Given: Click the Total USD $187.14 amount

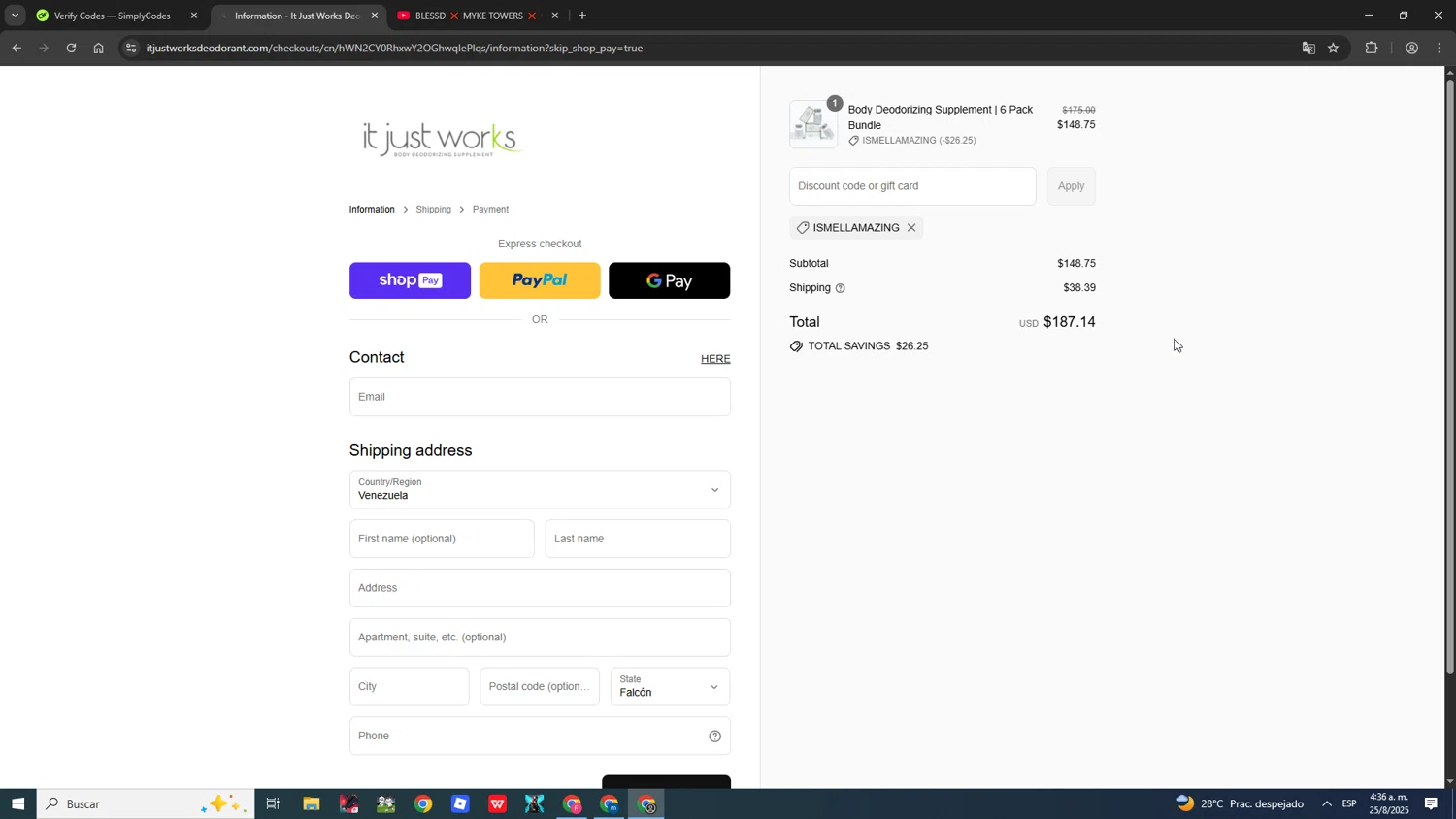Looking at the screenshot, I should [1057, 322].
